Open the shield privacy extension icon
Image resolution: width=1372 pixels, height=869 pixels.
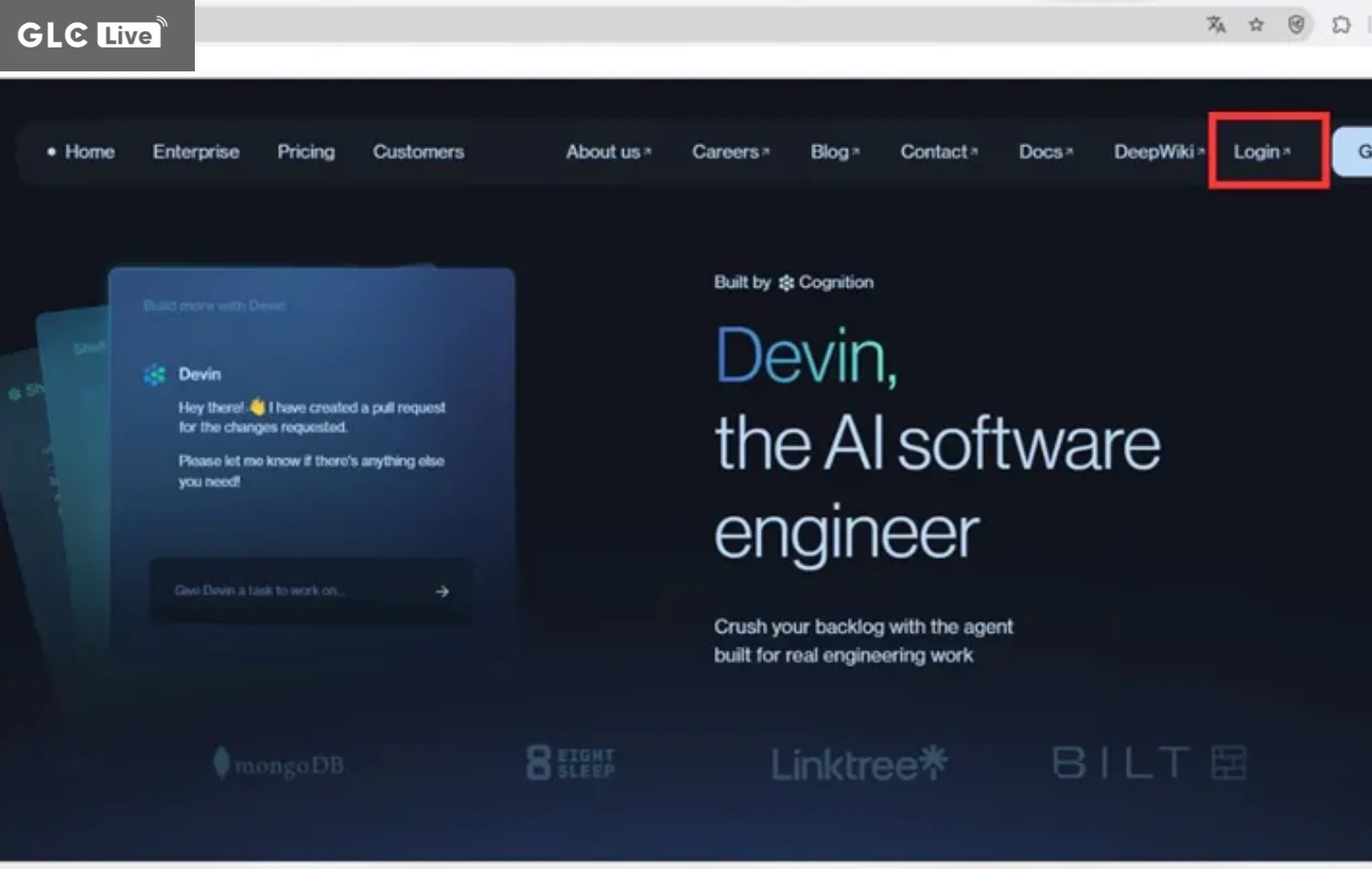1296,25
